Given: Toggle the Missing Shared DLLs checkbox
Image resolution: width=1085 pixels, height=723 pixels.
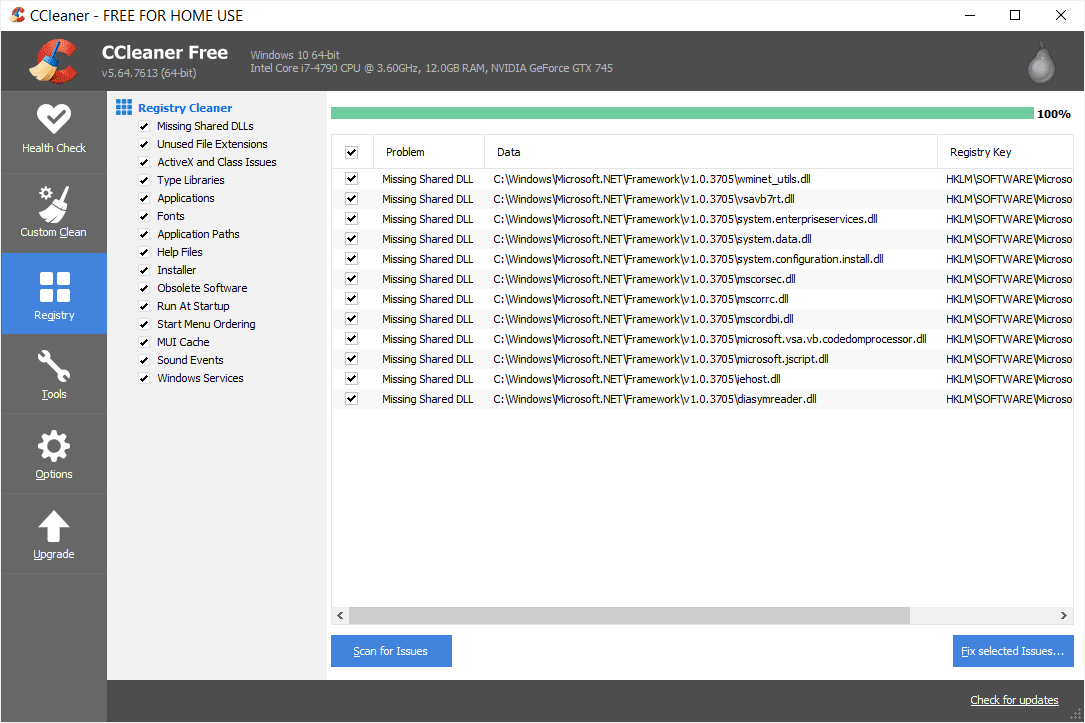Looking at the screenshot, I should [144, 127].
